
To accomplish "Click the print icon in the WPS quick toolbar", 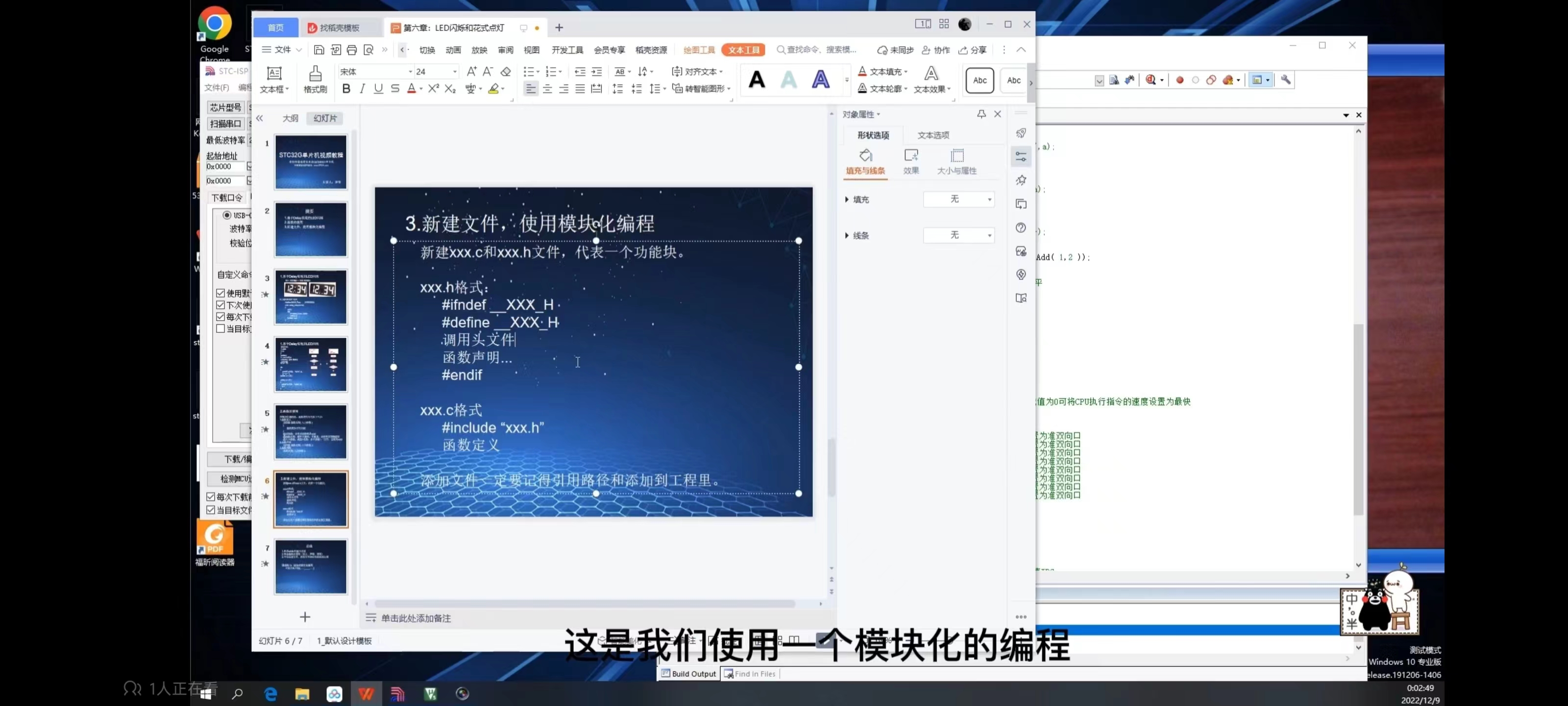I will click(352, 50).
